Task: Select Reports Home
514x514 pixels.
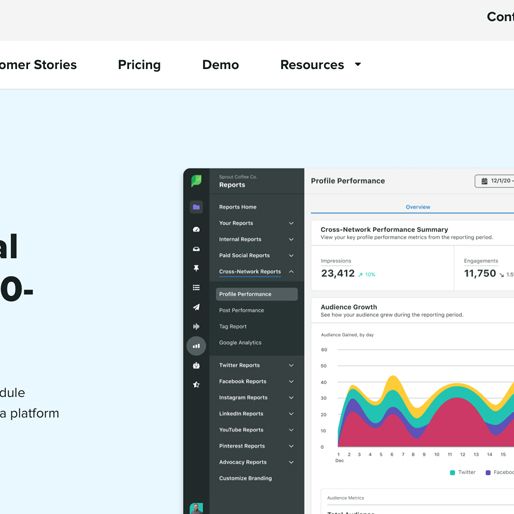Action: pos(238,207)
